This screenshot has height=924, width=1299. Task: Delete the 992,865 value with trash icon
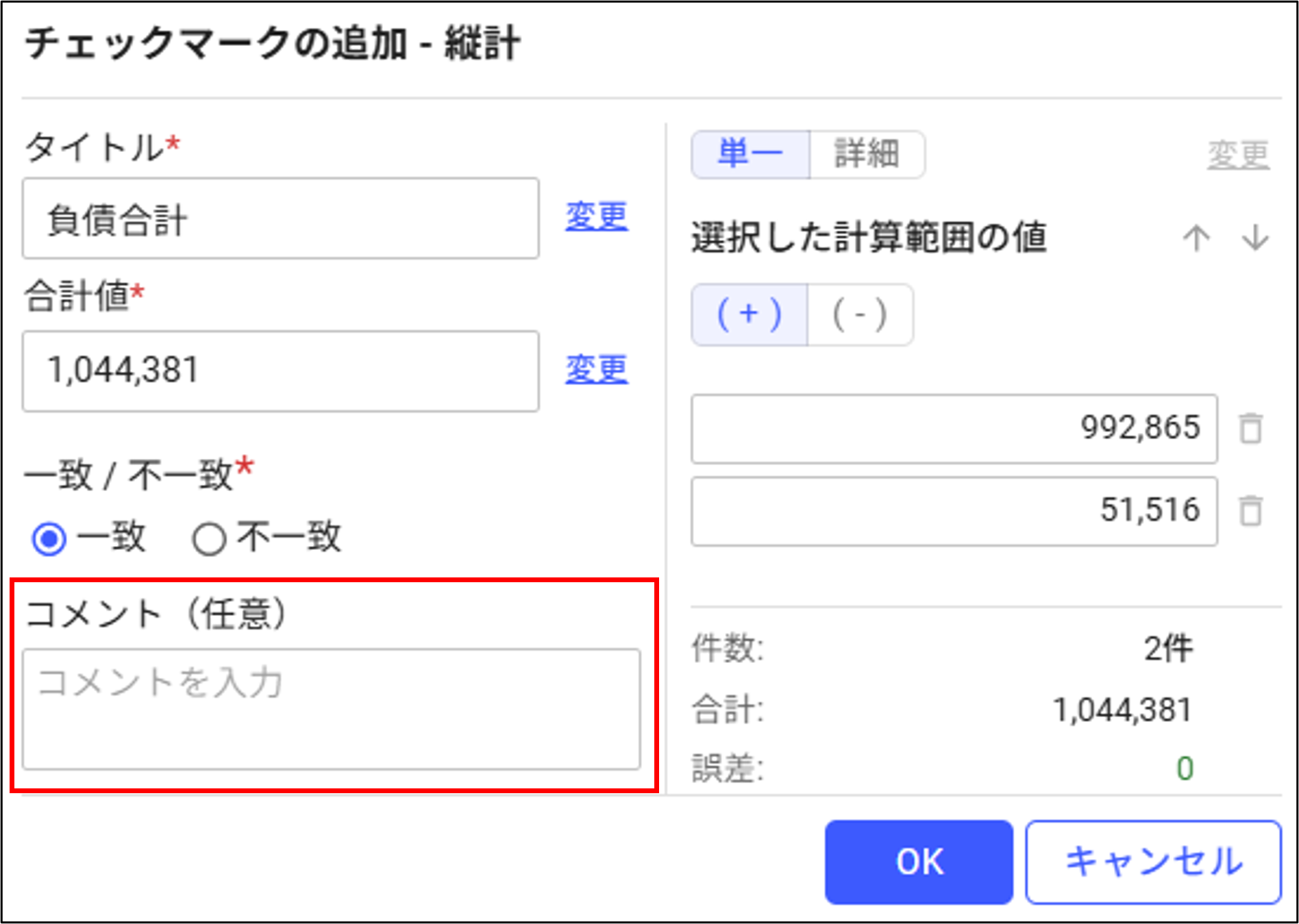pyautogui.click(x=1250, y=429)
